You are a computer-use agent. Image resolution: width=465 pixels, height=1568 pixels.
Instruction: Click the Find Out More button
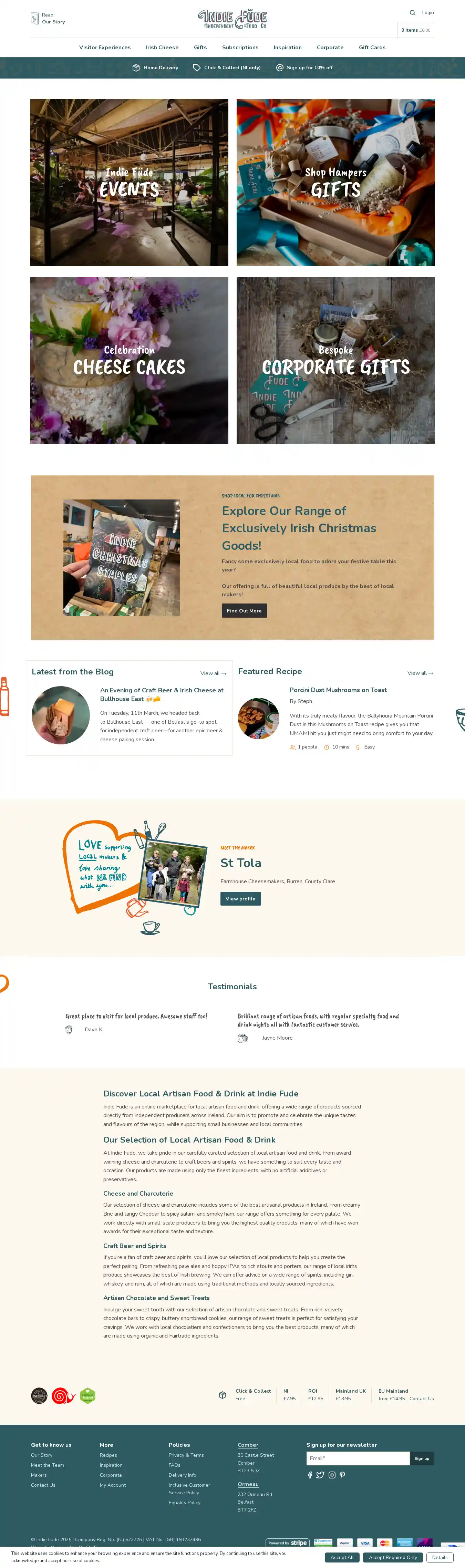click(x=244, y=610)
